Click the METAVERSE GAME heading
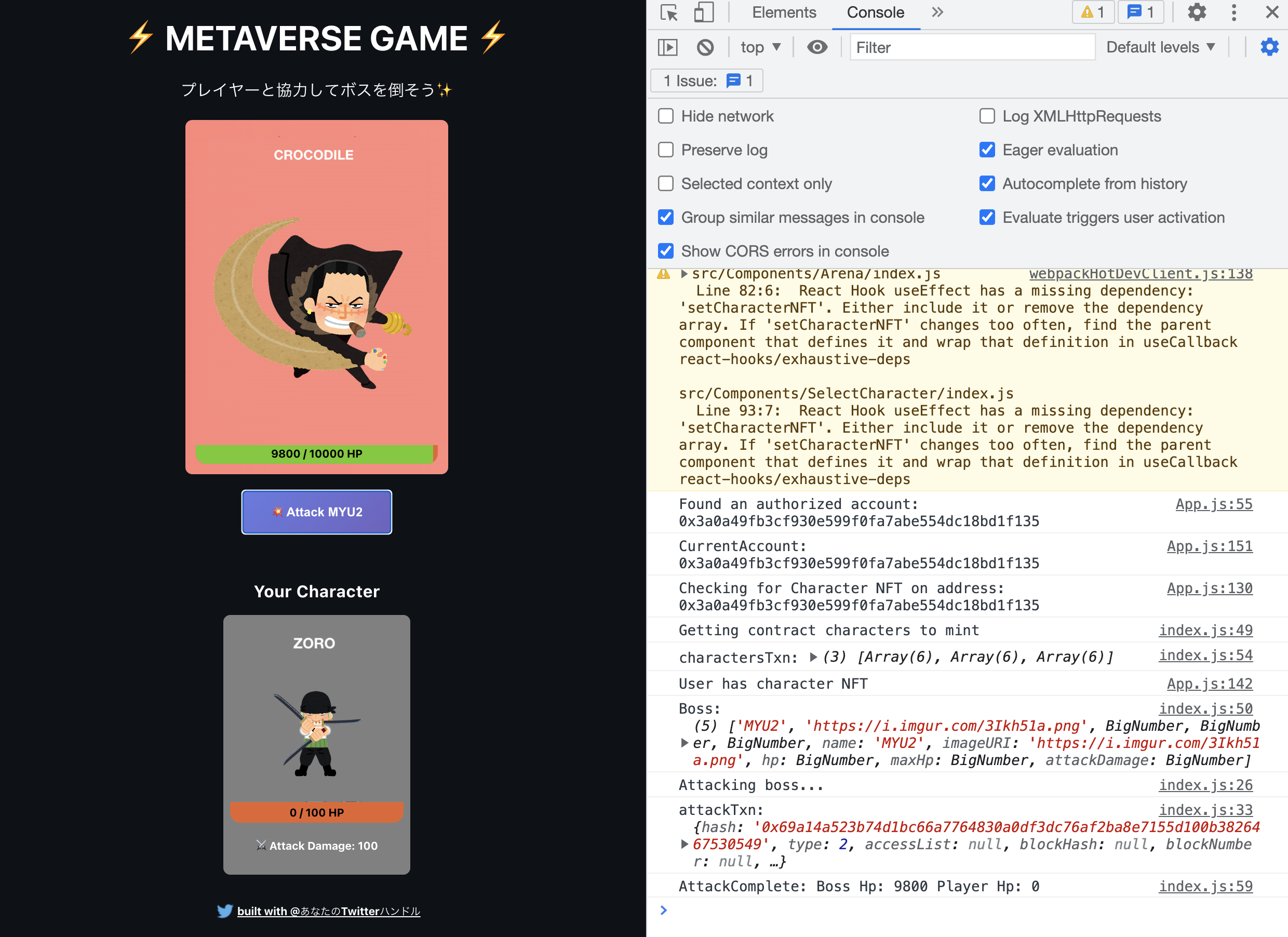 pos(316,38)
